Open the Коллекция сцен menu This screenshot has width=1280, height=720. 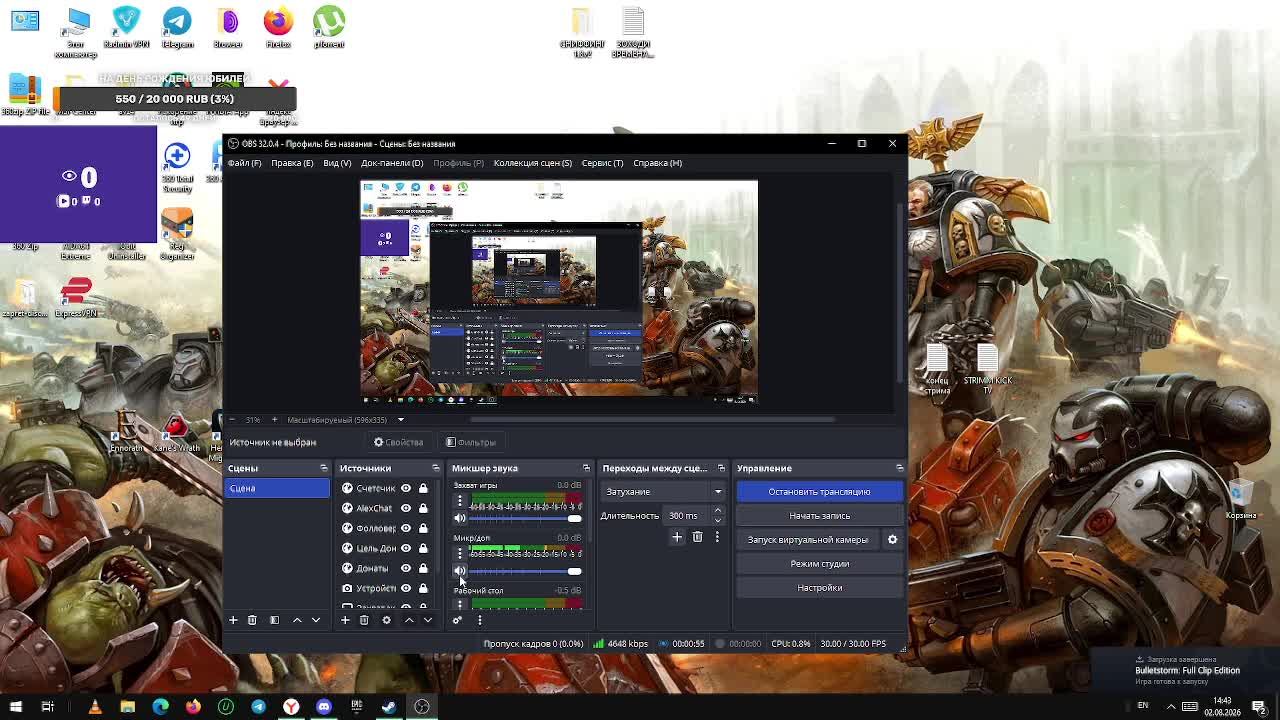533,163
